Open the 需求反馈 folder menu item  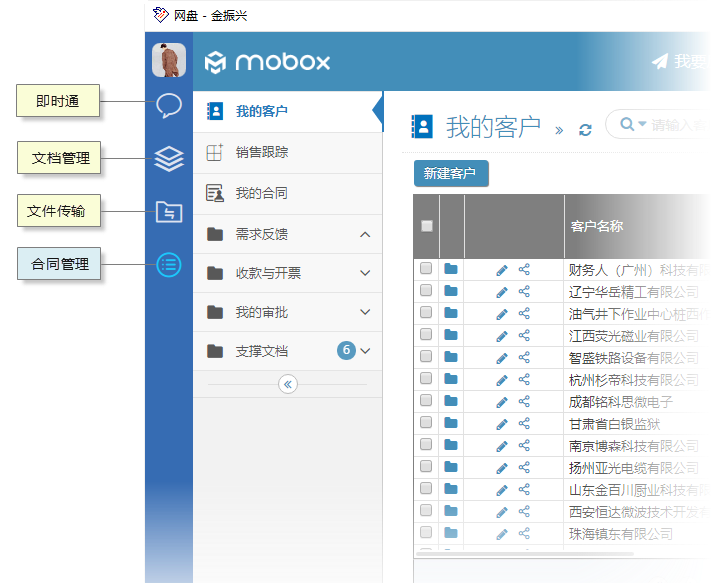click(x=288, y=234)
